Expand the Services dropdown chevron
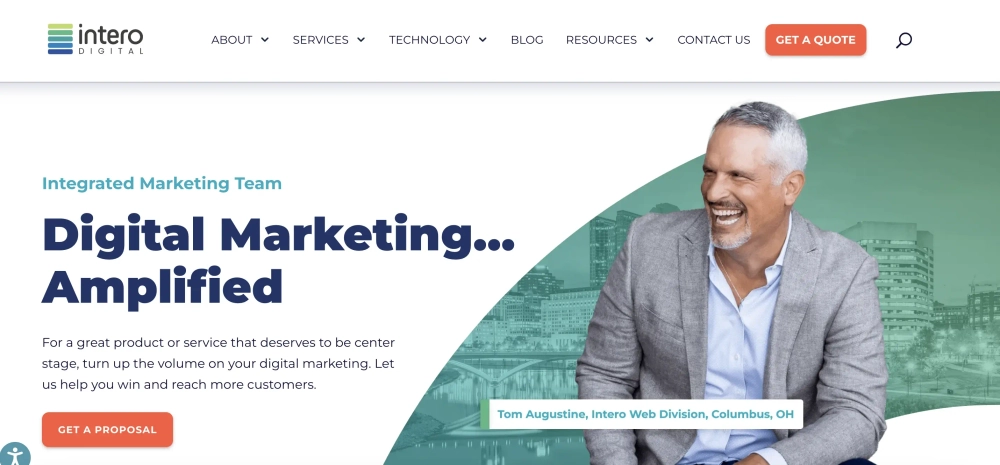Screen dimensions: 1000x465 [361, 40]
